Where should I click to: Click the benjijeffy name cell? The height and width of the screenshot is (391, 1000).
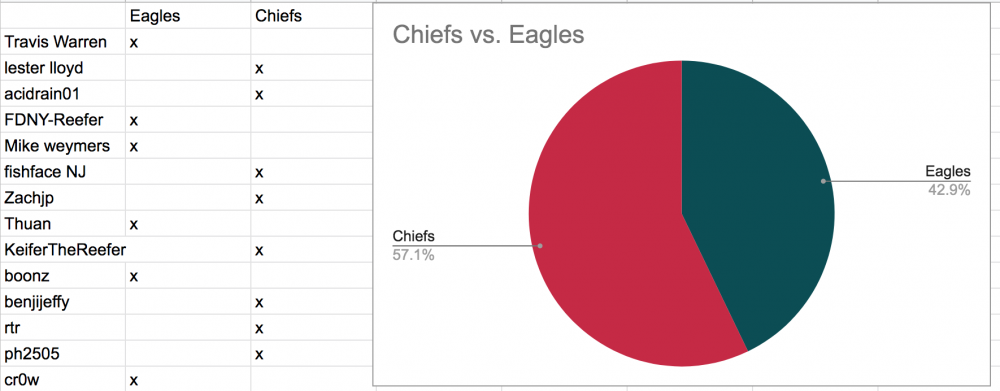[x=63, y=302]
